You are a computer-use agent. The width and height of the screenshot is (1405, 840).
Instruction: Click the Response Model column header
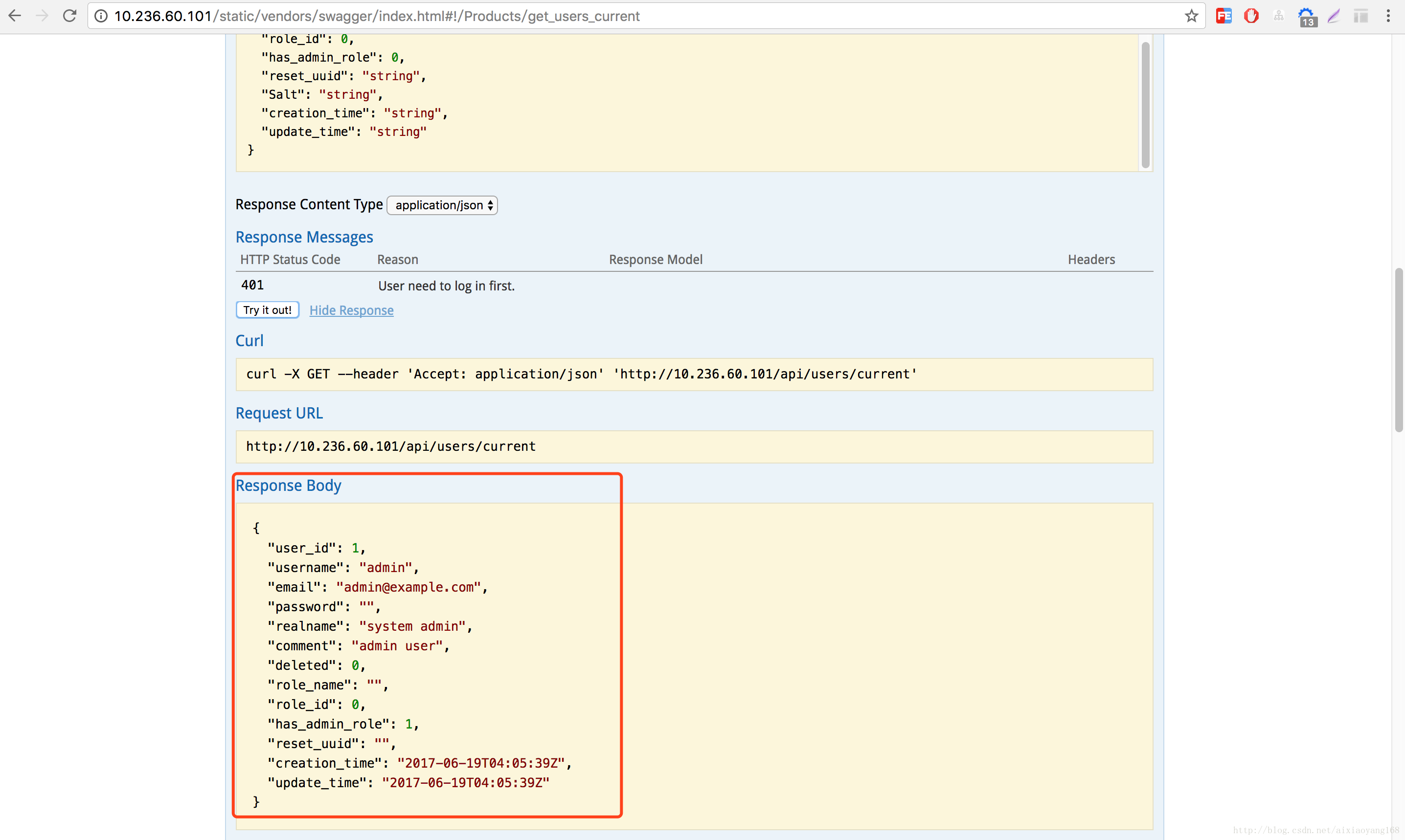click(656, 260)
